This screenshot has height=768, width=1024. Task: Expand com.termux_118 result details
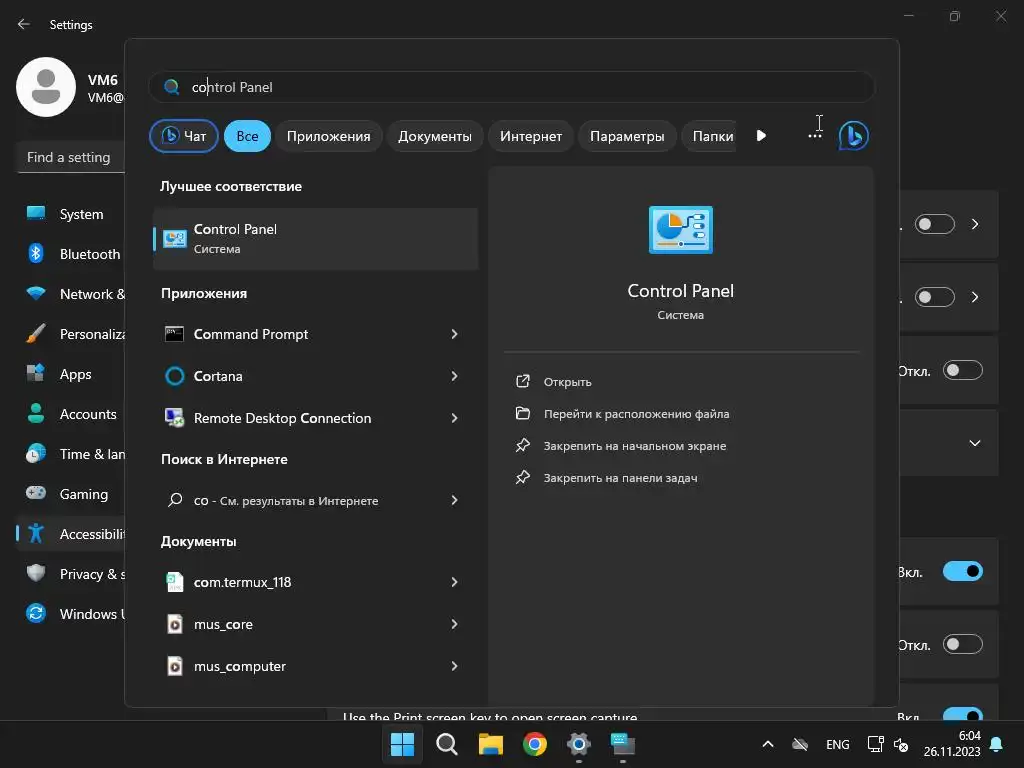point(455,582)
